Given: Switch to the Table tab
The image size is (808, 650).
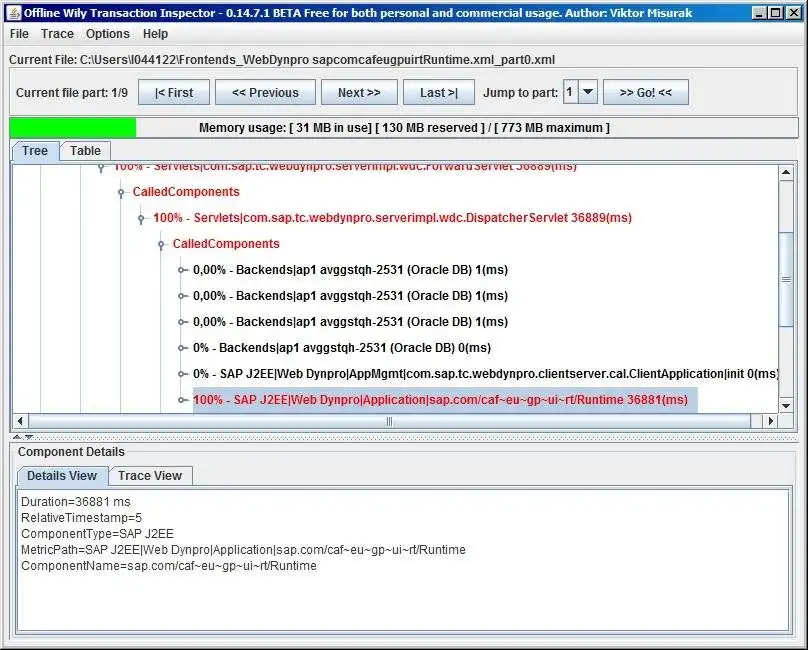Looking at the screenshot, I should pyautogui.click(x=85, y=151).
